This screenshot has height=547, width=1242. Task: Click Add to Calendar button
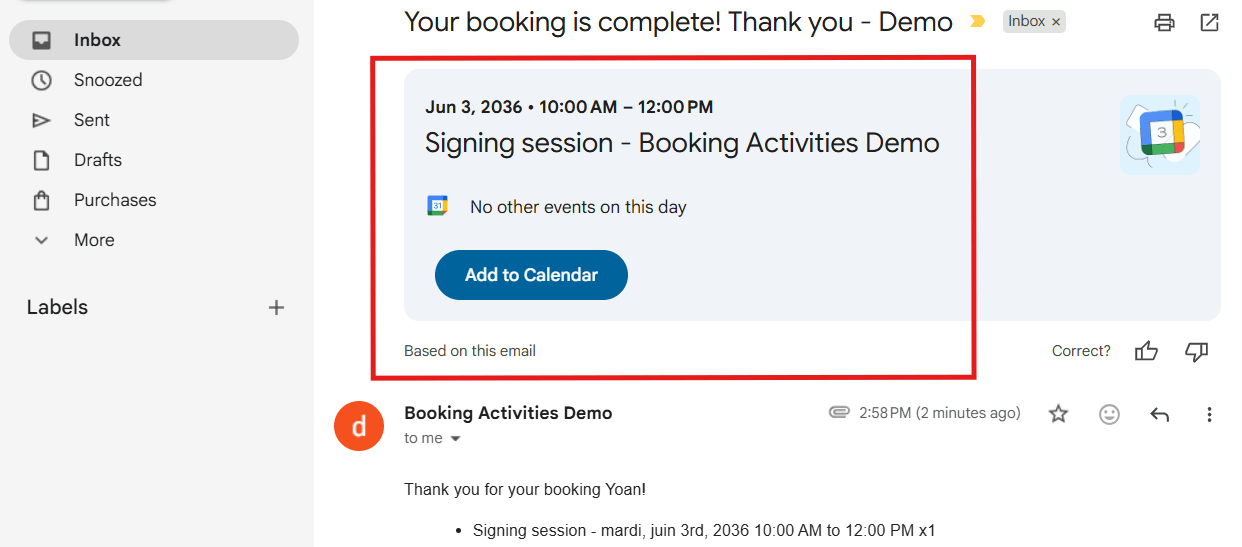tap(531, 275)
